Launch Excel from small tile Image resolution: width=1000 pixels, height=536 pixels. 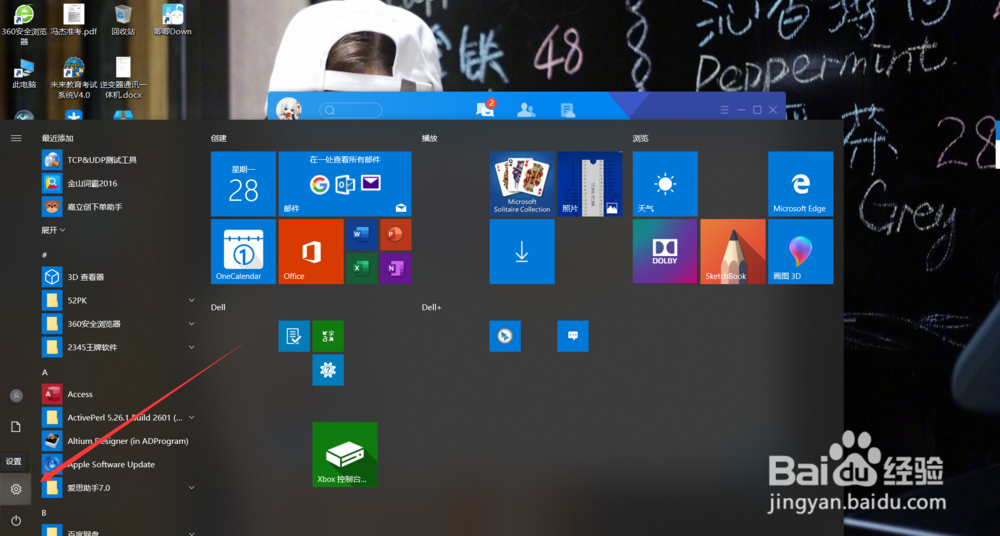click(362, 269)
